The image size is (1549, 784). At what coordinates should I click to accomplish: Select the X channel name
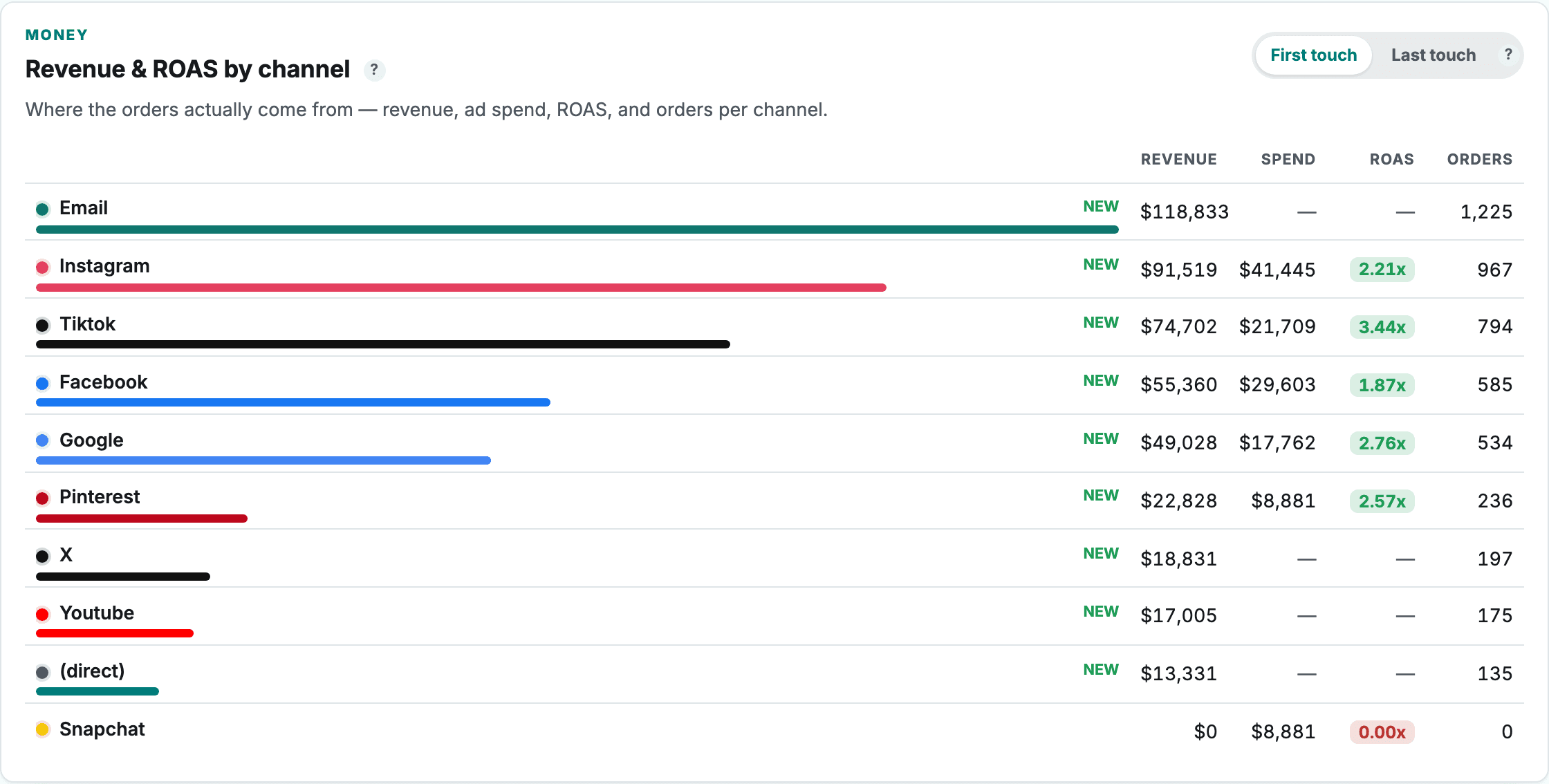tap(66, 555)
